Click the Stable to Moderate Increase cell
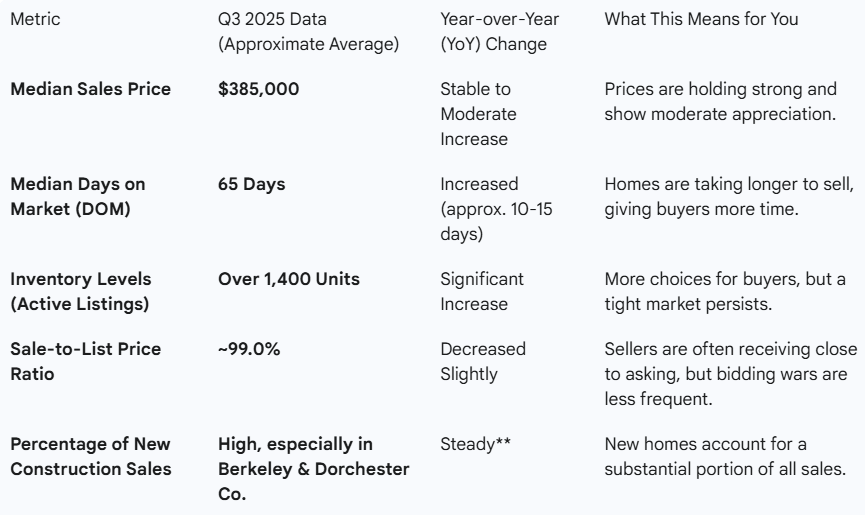The image size is (865, 515). tap(478, 114)
